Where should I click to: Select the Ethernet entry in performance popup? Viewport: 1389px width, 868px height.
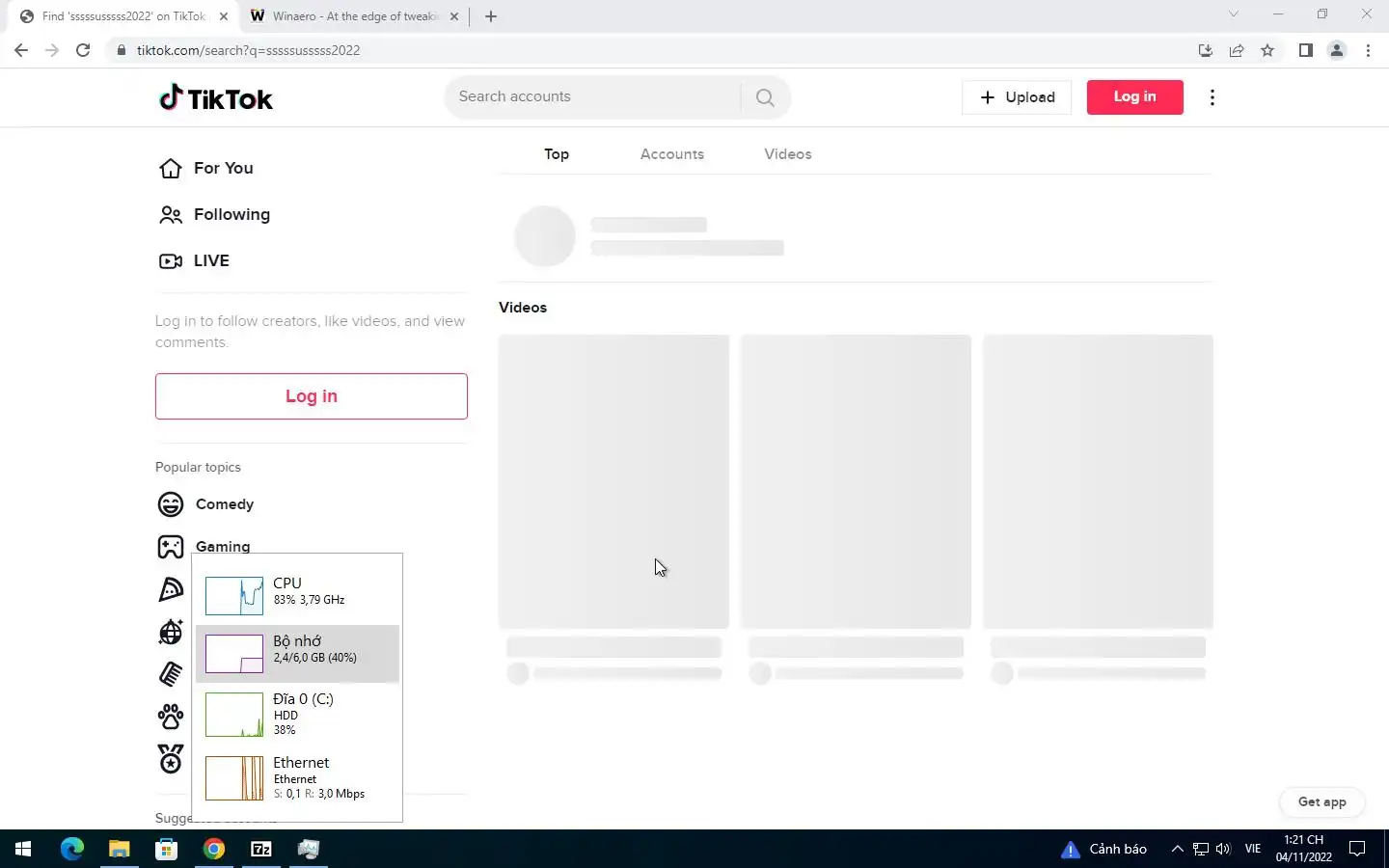(297, 778)
